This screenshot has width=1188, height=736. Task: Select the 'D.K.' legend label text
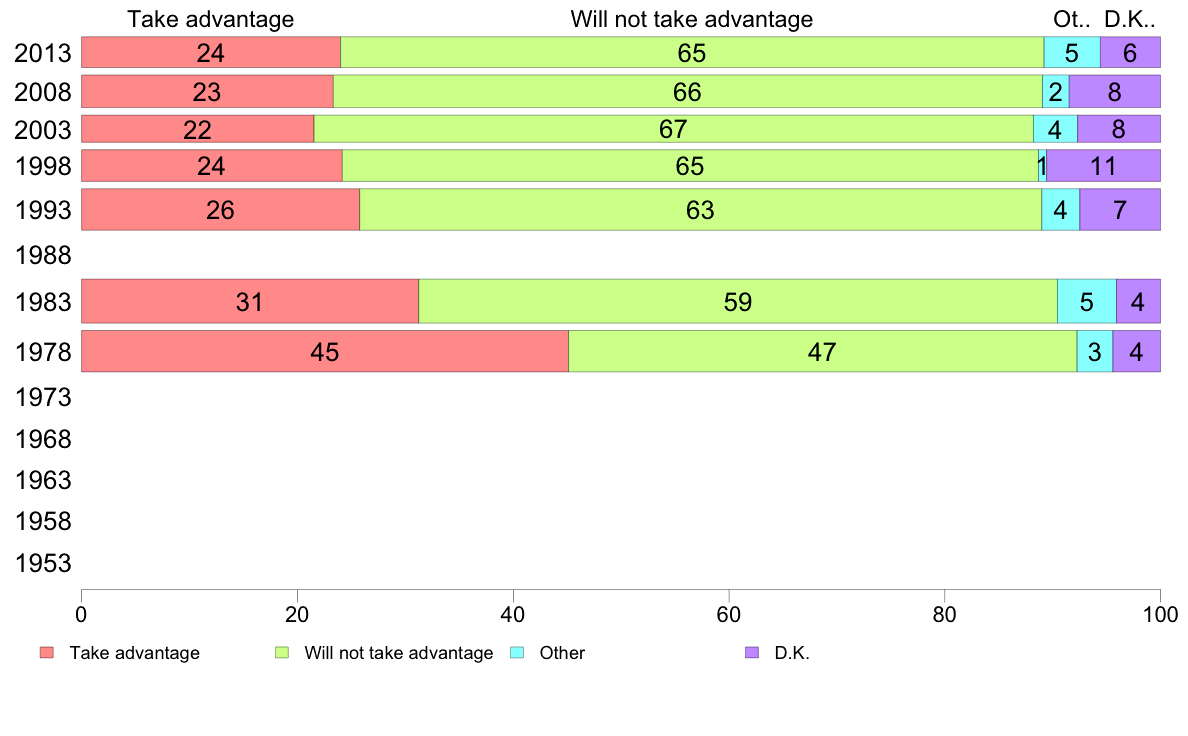pyautogui.click(x=791, y=653)
